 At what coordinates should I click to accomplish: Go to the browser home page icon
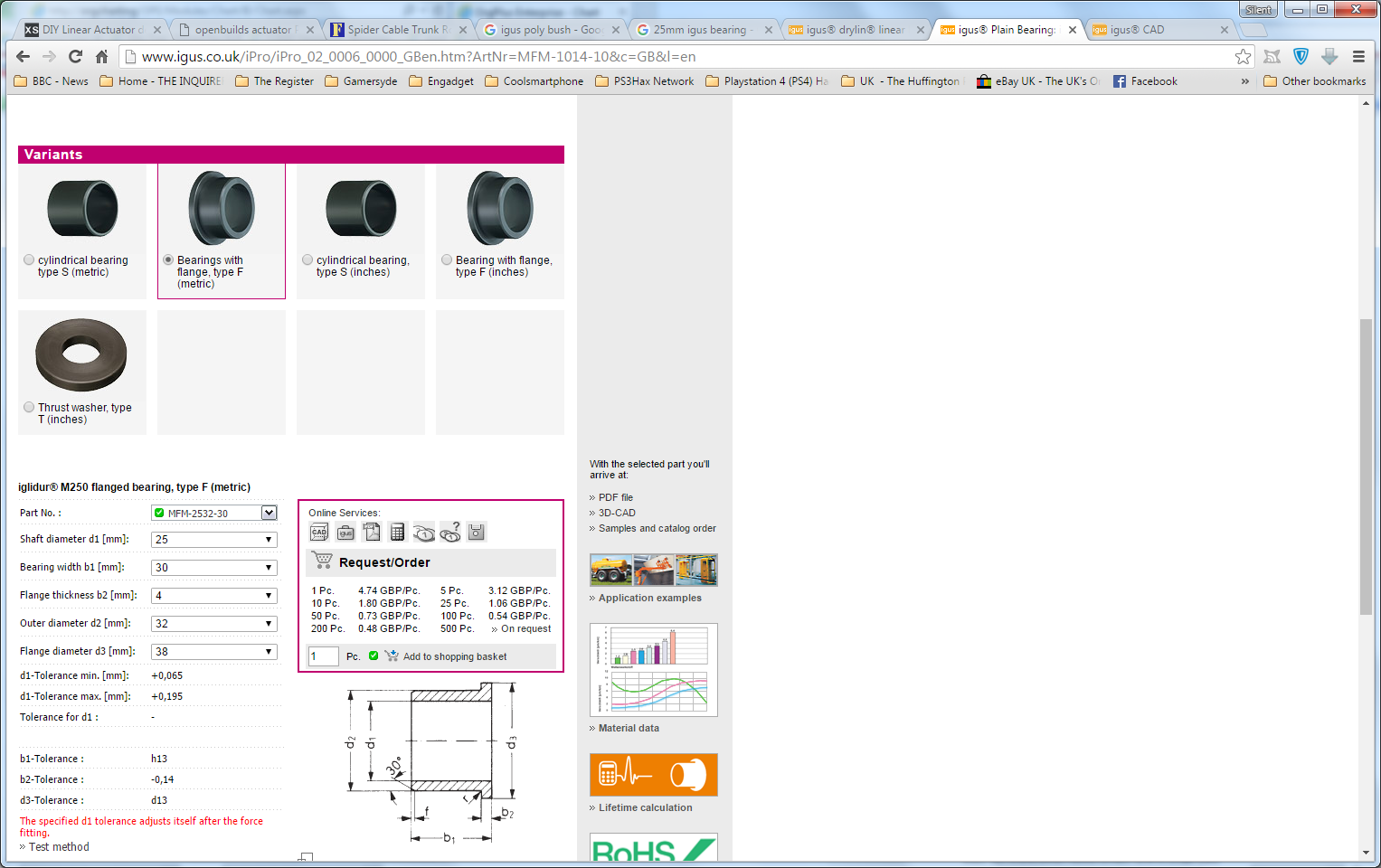[x=101, y=56]
